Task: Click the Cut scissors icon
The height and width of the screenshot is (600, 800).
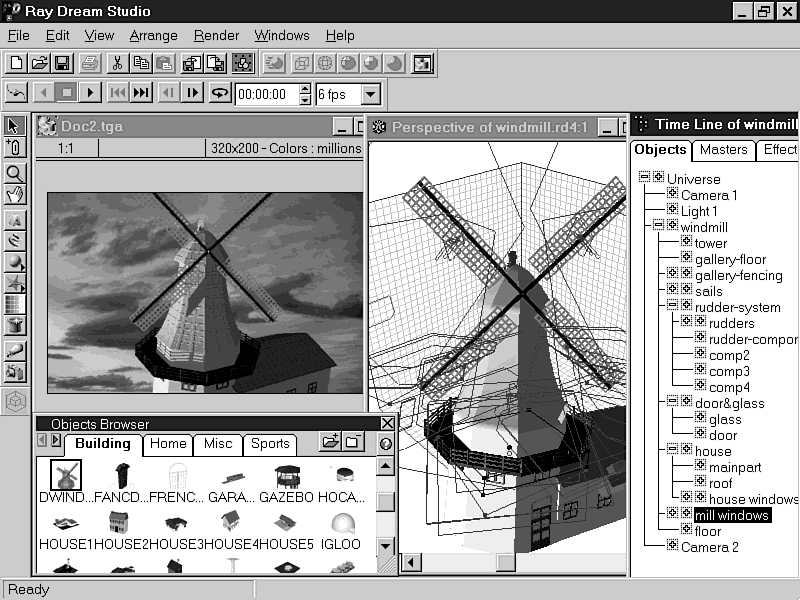Action: pyautogui.click(x=117, y=63)
